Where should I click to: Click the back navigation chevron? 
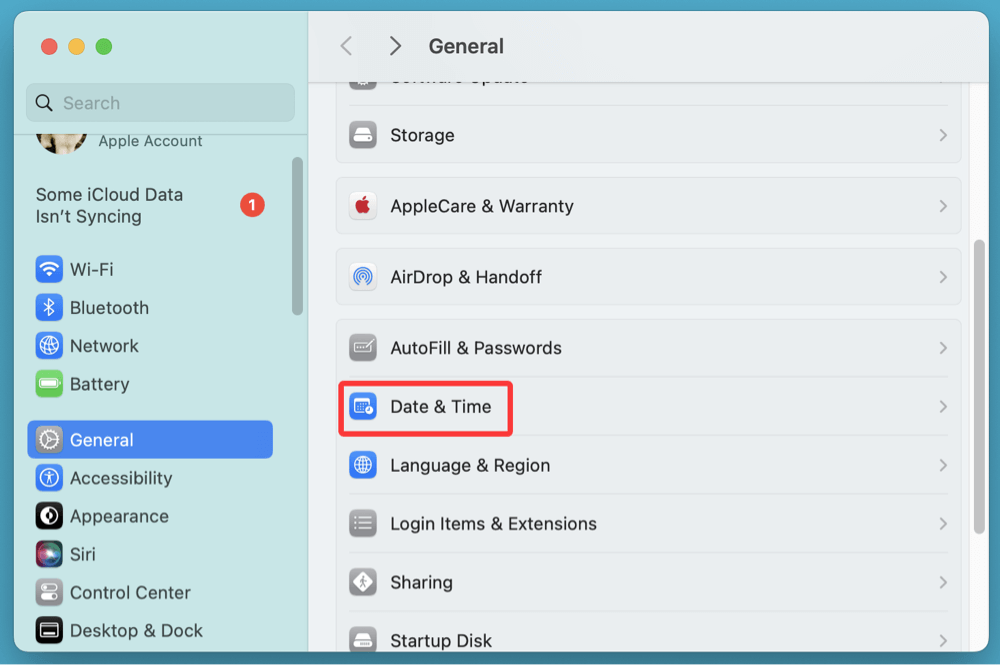point(346,46)
